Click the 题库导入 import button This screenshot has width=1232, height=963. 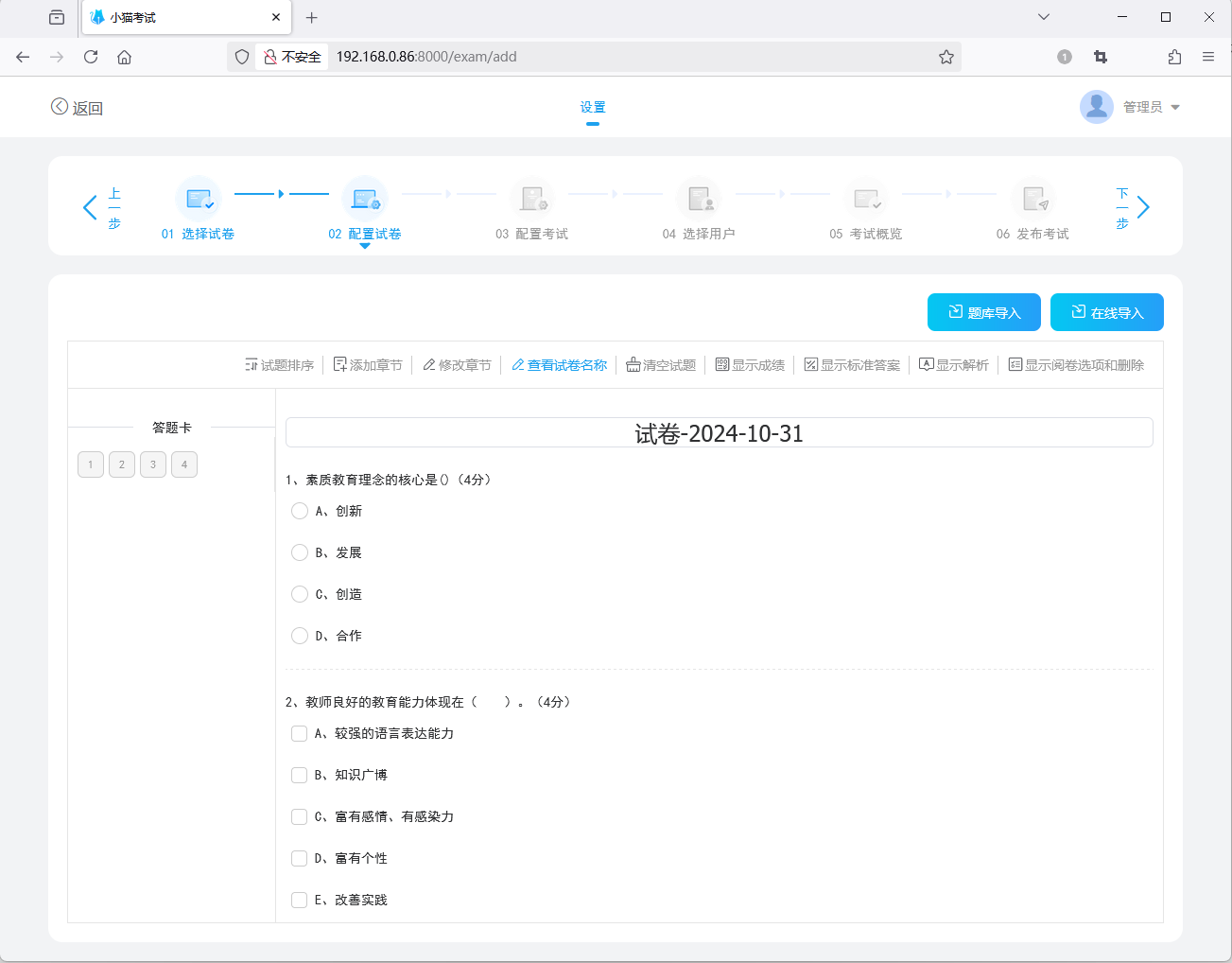click(x=983, y=312)
